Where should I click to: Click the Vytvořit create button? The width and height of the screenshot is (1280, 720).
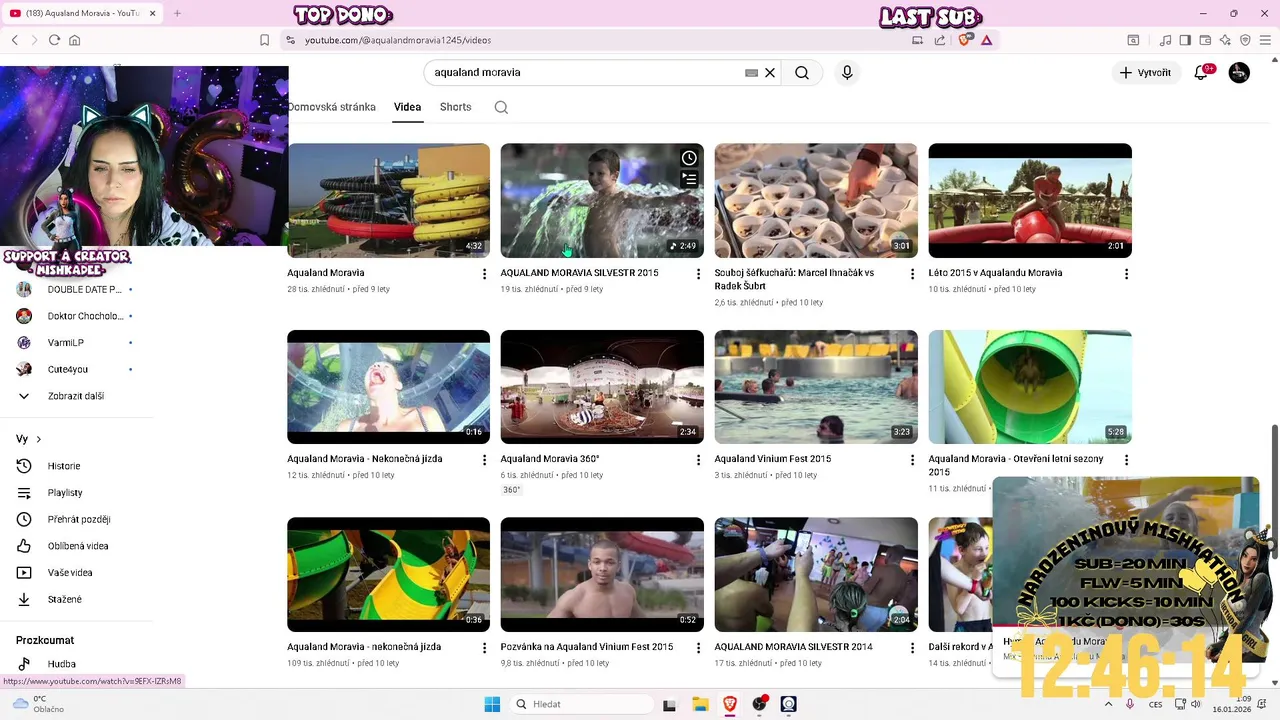click(x=1146, y=72)
